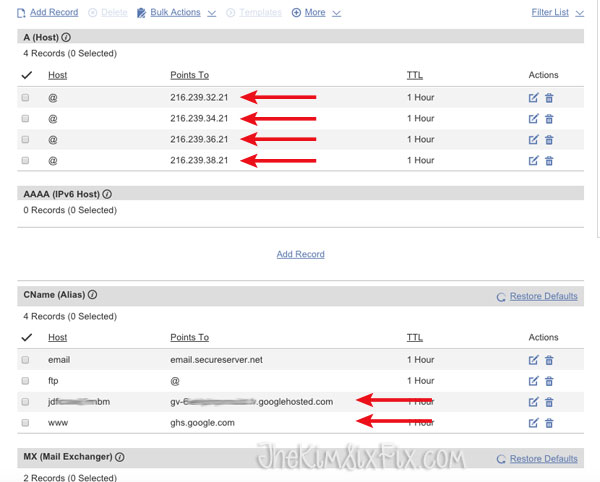Edit the email CName record

533,360
